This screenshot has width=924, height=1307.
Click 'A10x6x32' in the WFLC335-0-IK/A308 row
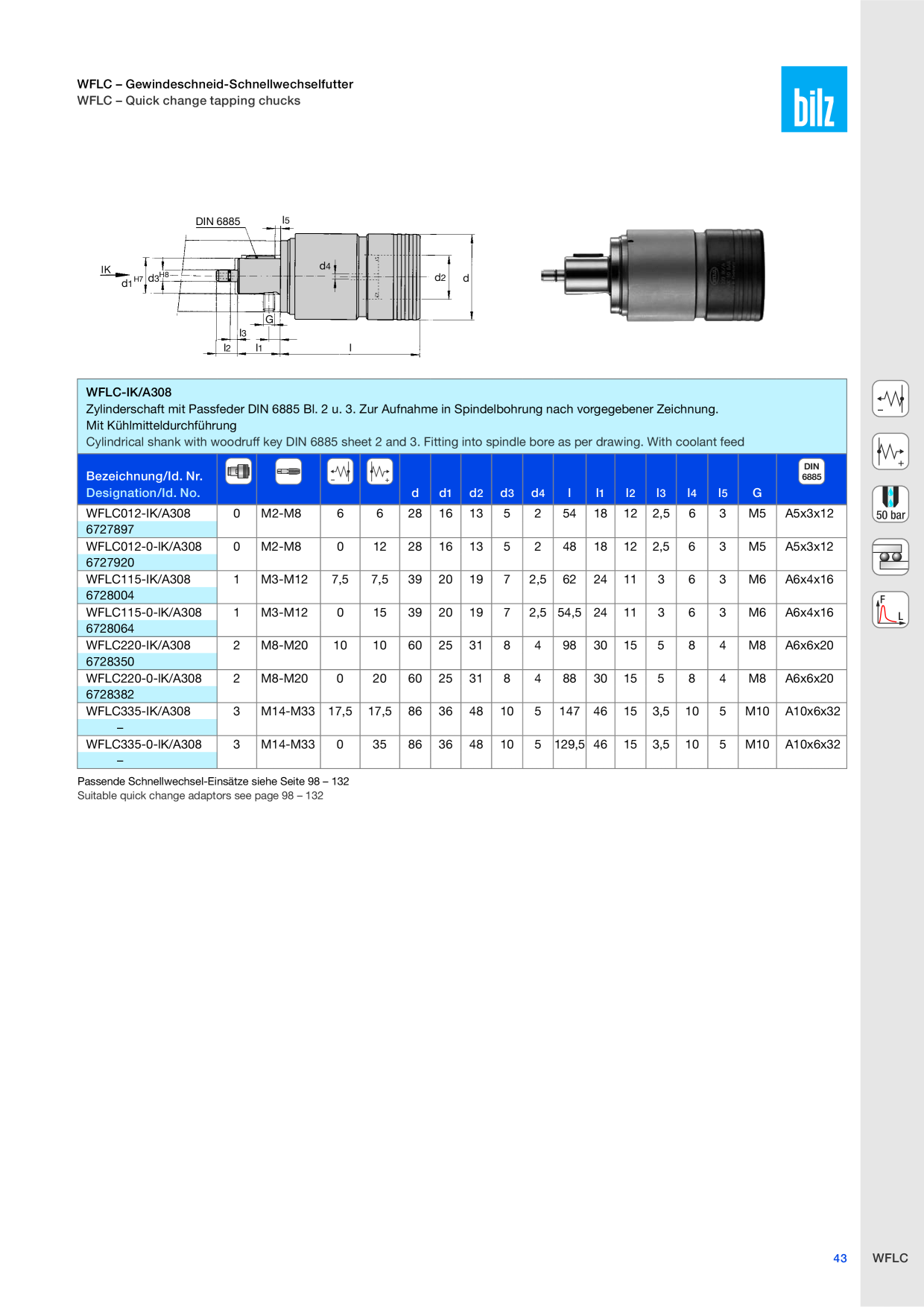pos(812,744)
